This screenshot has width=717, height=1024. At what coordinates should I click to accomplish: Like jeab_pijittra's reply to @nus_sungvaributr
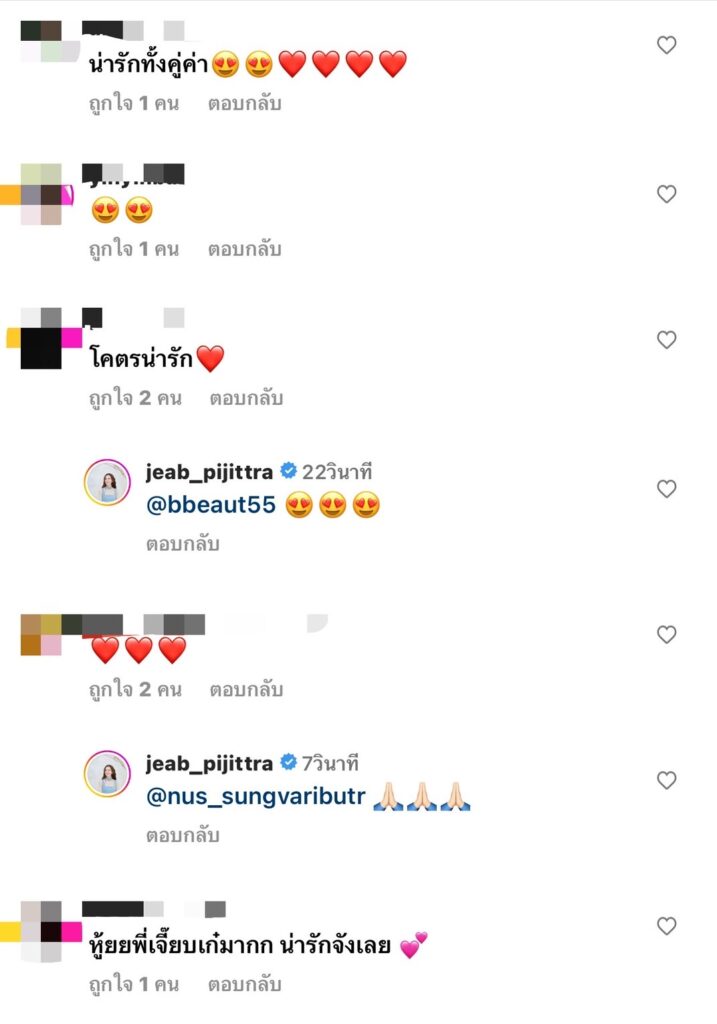click(x=666, y=780)
